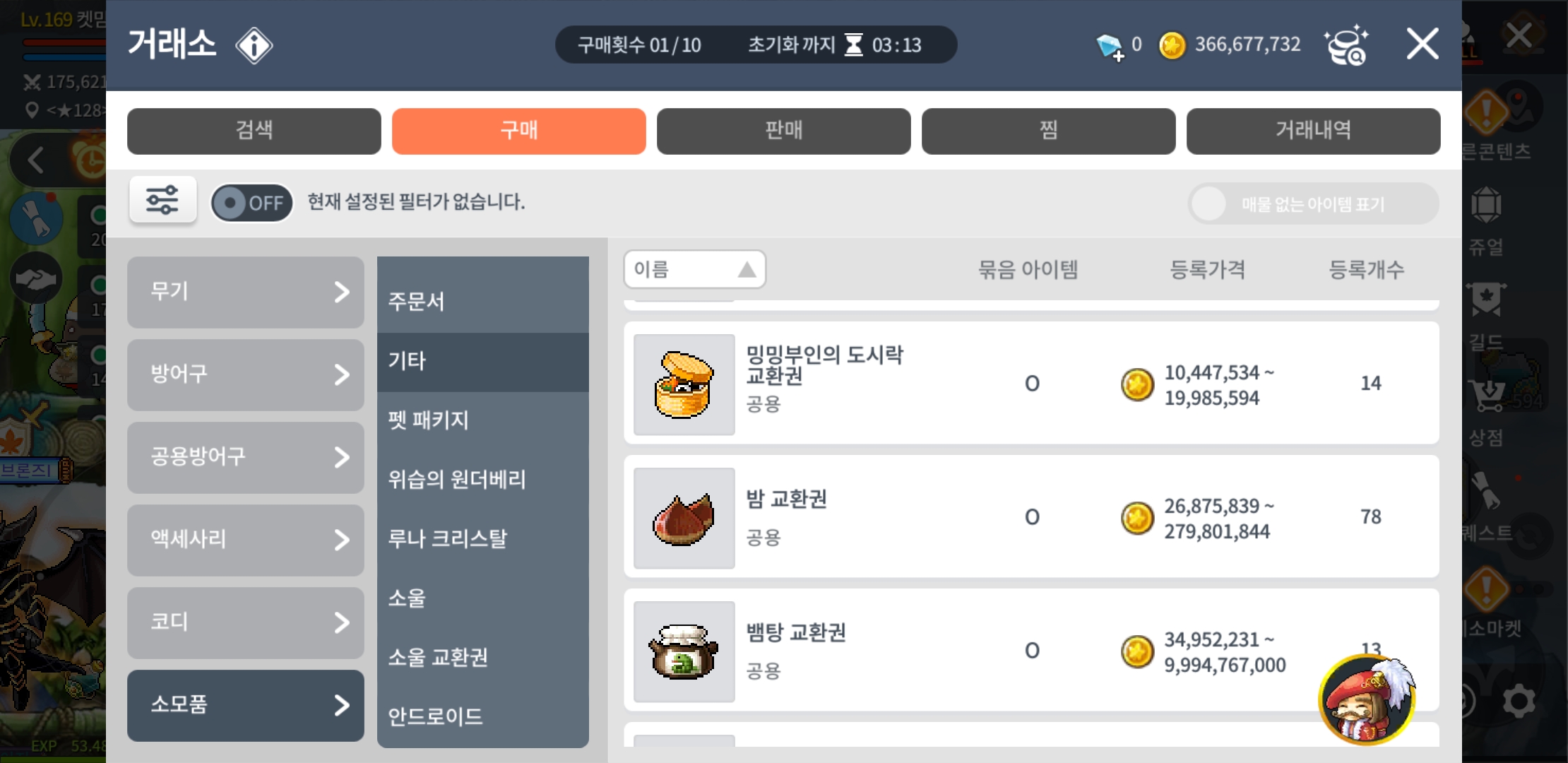Open the 검색 tab
1568x763 pixels.
254,131
